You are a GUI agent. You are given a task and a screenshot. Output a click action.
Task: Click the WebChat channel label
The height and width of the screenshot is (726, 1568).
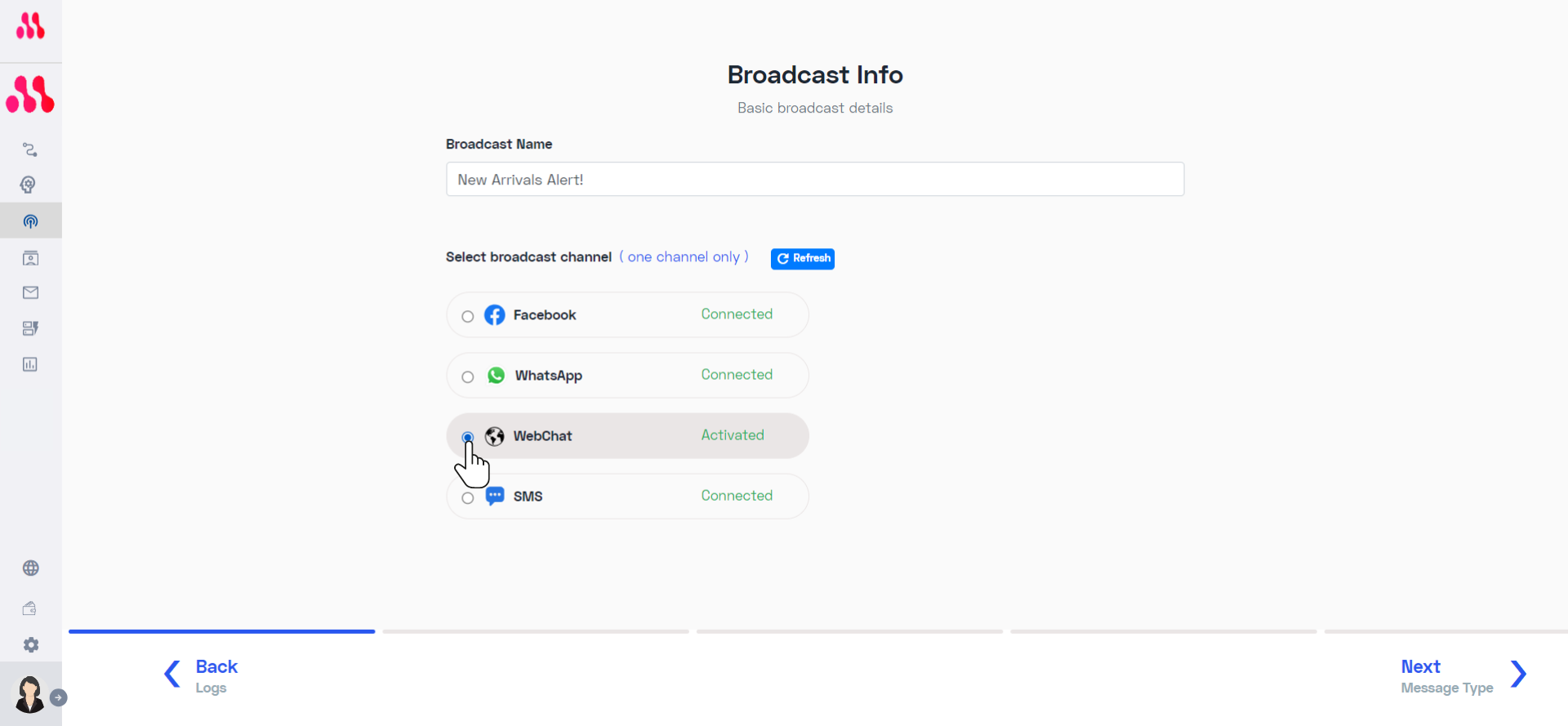pyautogui.click(x=542, y=436)
